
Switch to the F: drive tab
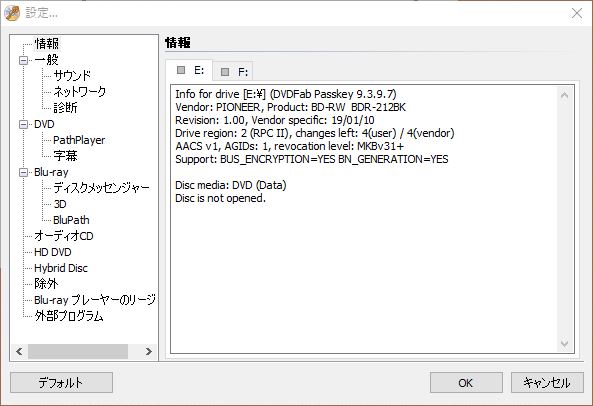[233, 72]
